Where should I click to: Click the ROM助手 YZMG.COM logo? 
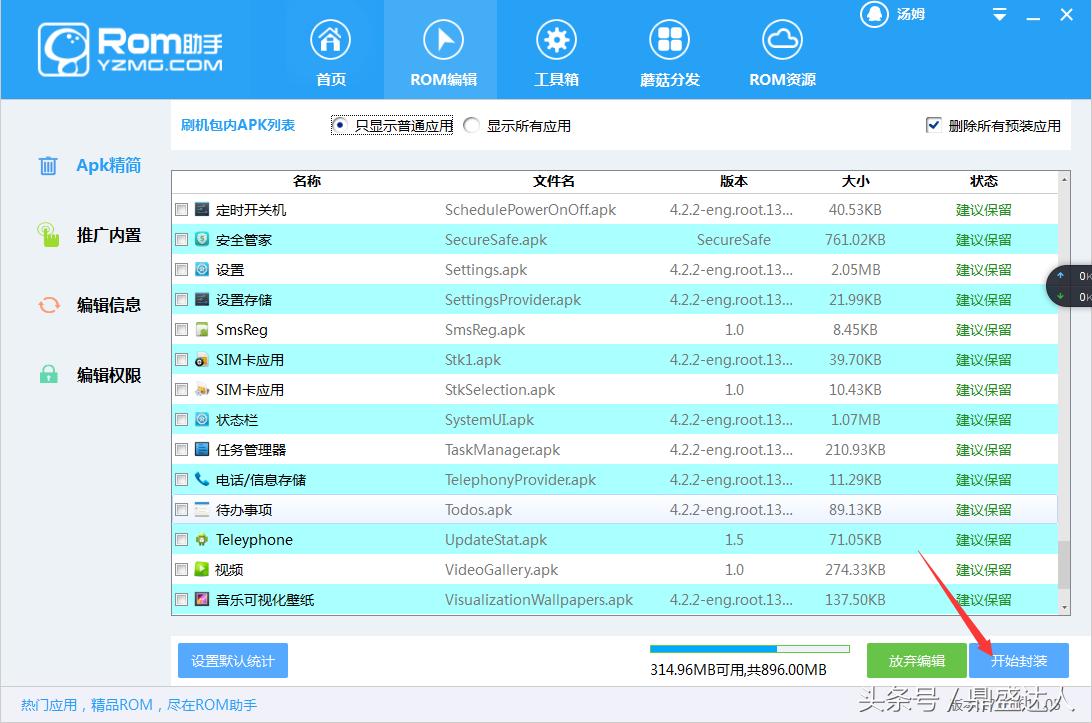130,48
